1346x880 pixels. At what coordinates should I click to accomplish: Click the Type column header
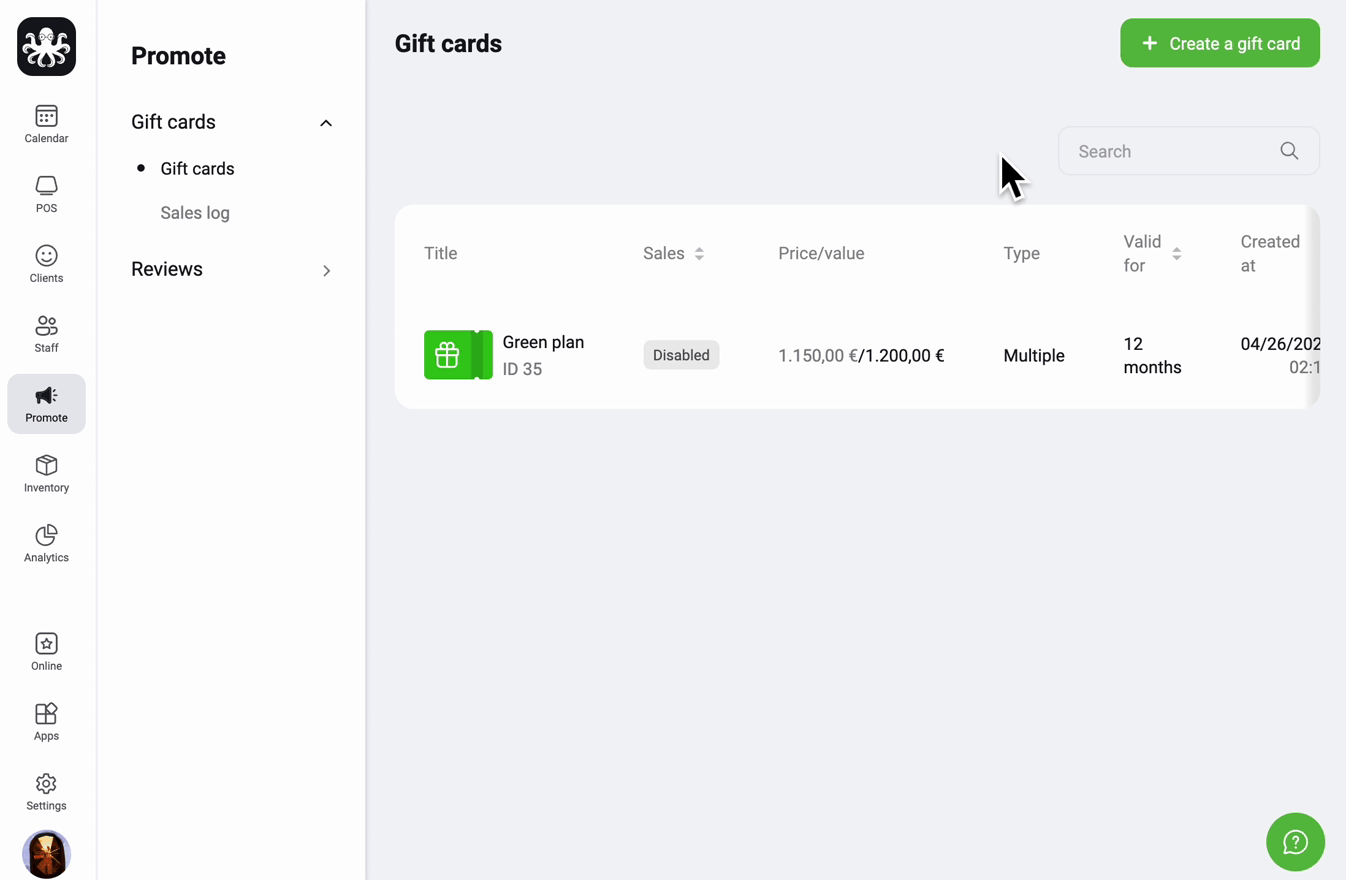[x=1022, y=253]
